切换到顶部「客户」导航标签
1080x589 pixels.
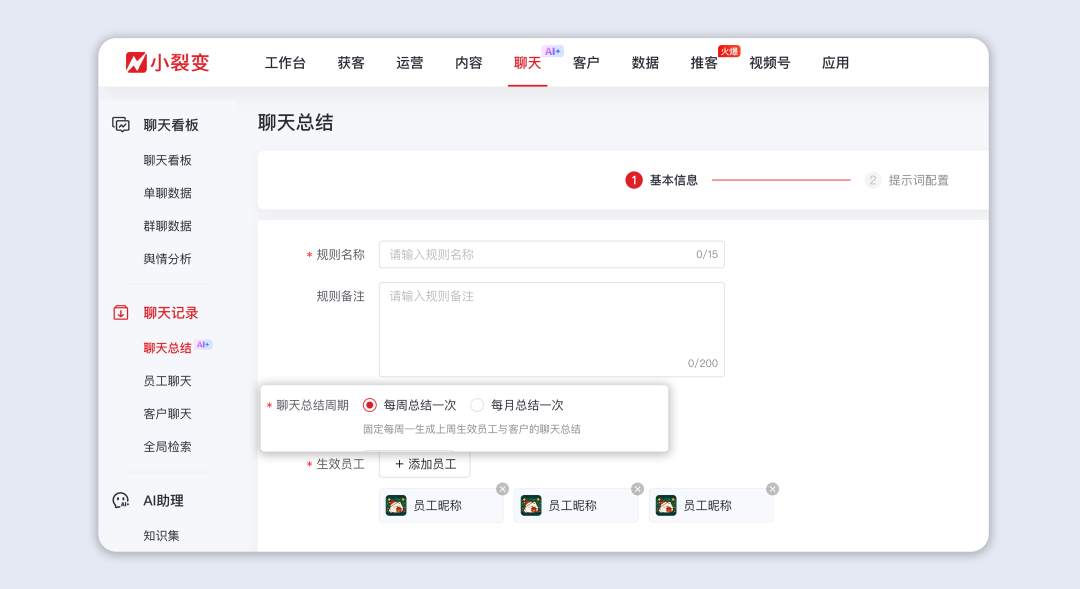tap(586, 61)
